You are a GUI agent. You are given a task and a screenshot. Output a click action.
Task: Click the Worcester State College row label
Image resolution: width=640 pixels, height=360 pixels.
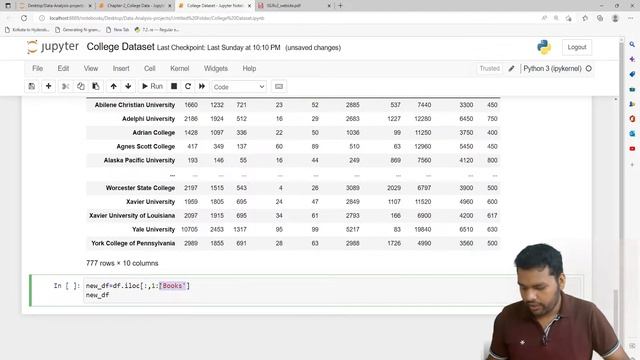tap(140, 188)
